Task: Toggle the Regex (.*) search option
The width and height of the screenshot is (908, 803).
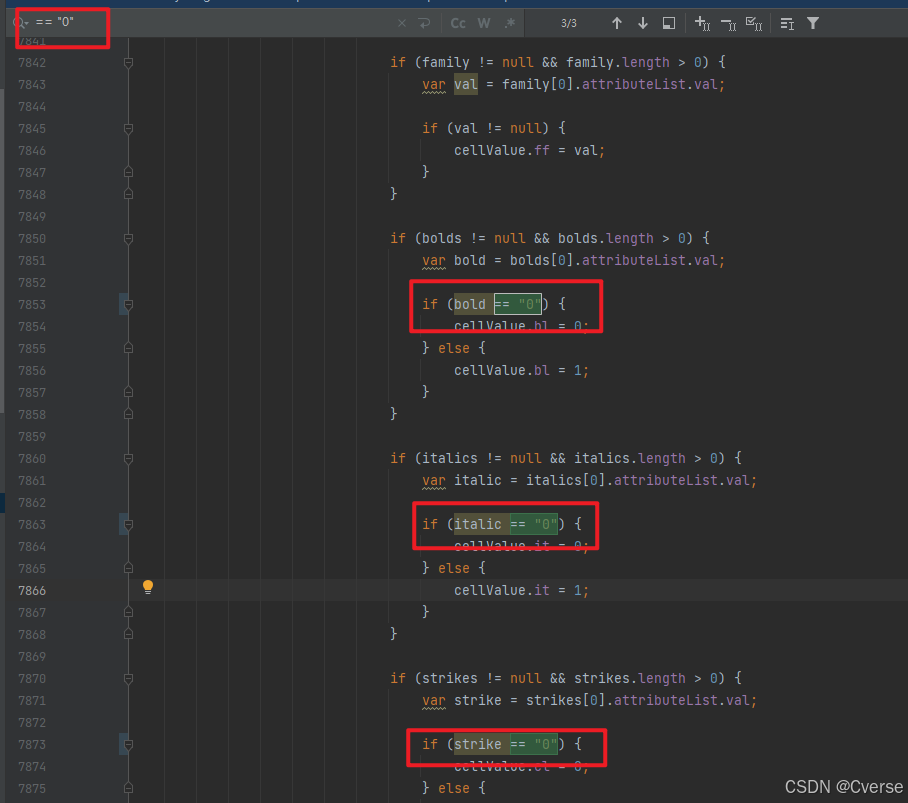Action: click(x=510, y=23)
